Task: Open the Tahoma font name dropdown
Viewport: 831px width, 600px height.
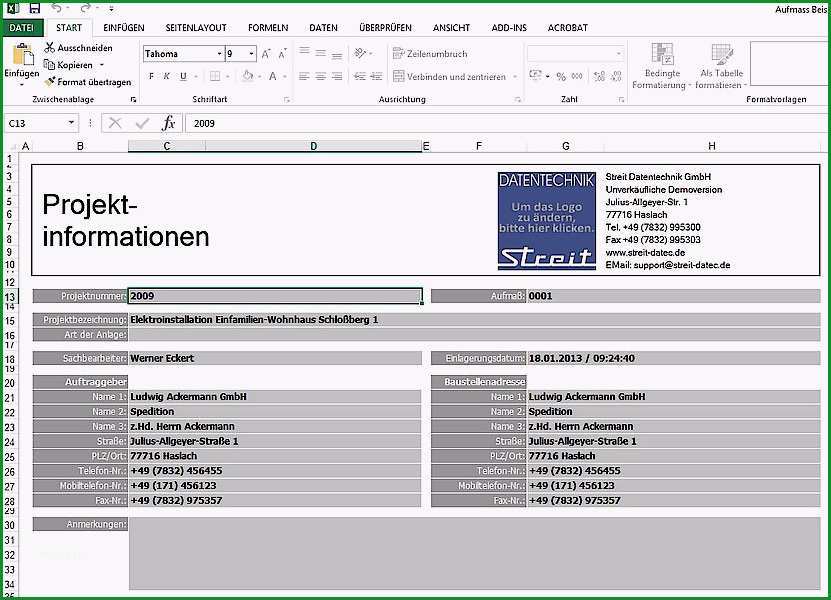Action: [219, 54]
